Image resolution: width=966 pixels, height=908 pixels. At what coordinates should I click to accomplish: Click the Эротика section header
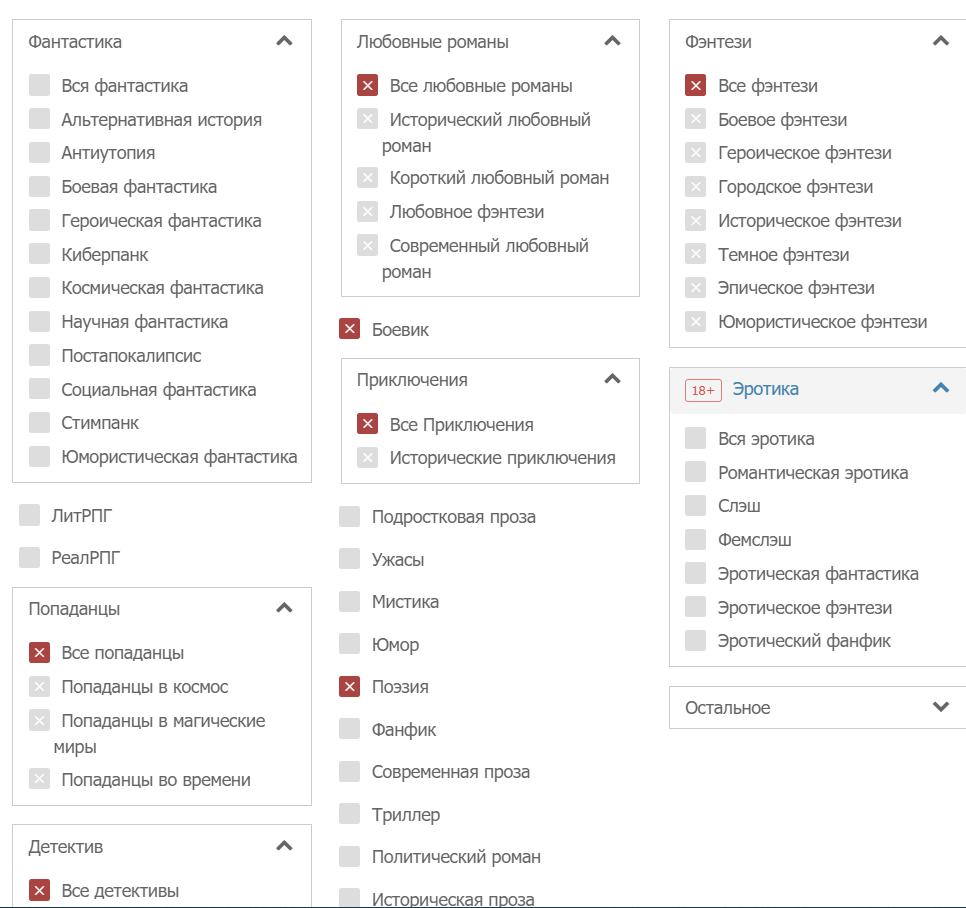765,389
